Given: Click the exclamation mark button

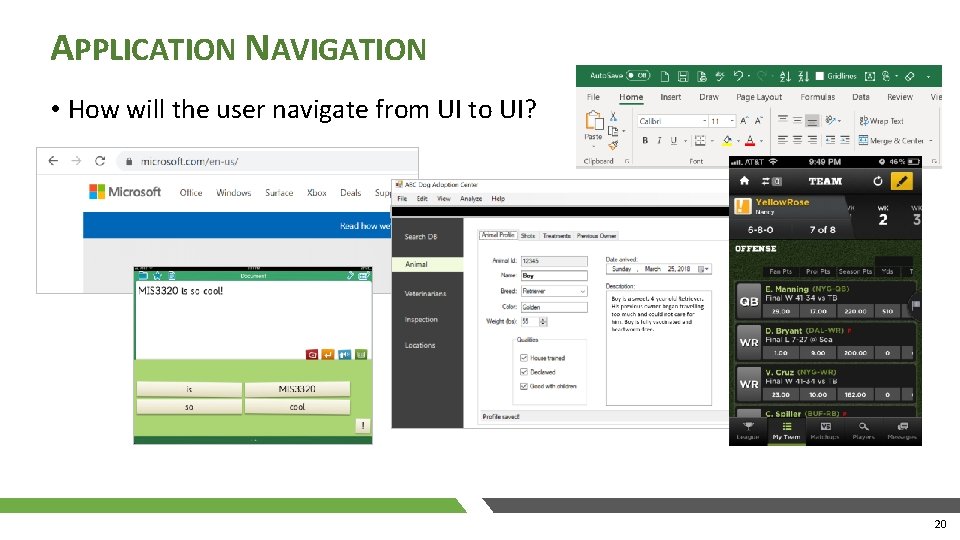Looking at the screenshot, I should (362, 426).
